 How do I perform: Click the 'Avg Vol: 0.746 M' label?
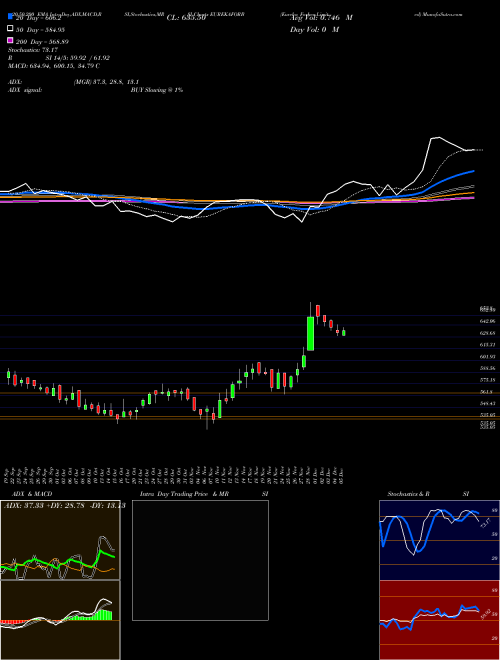pos(321,18)
